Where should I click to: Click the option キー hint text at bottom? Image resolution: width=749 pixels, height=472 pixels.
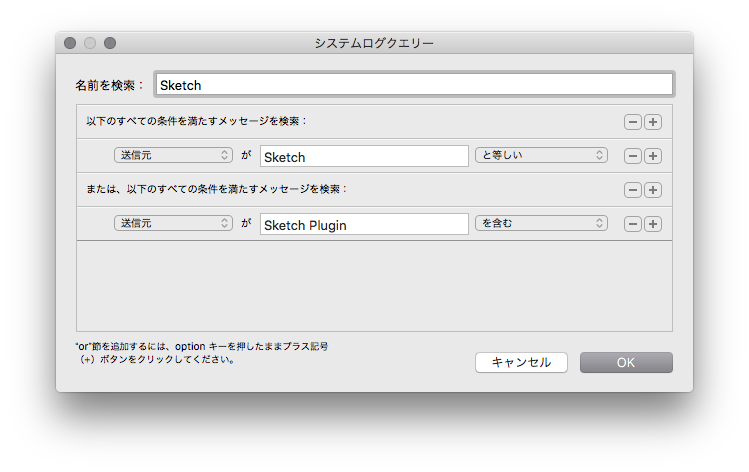[202, 353]
